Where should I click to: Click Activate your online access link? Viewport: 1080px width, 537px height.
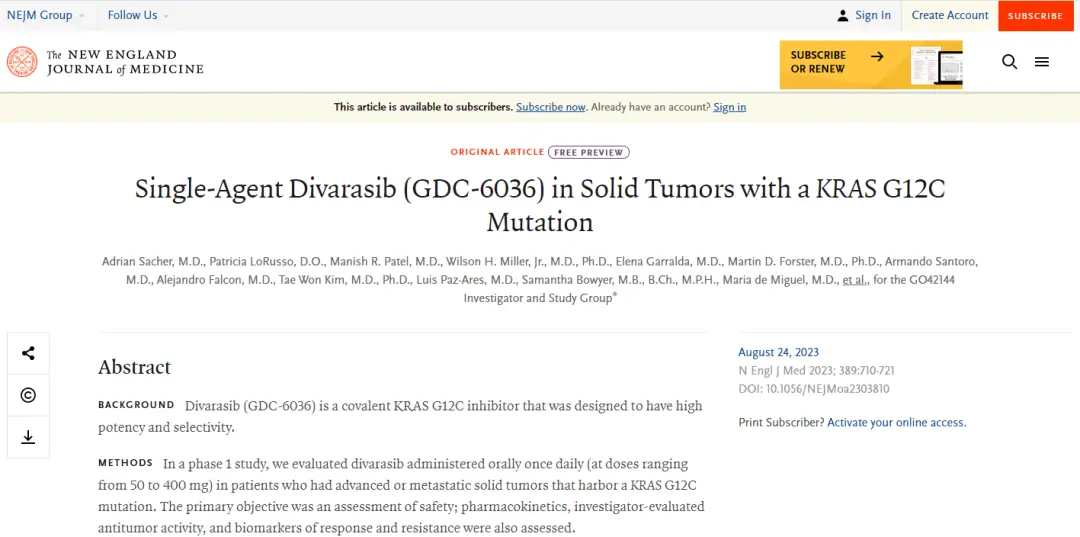pos(896,423)
